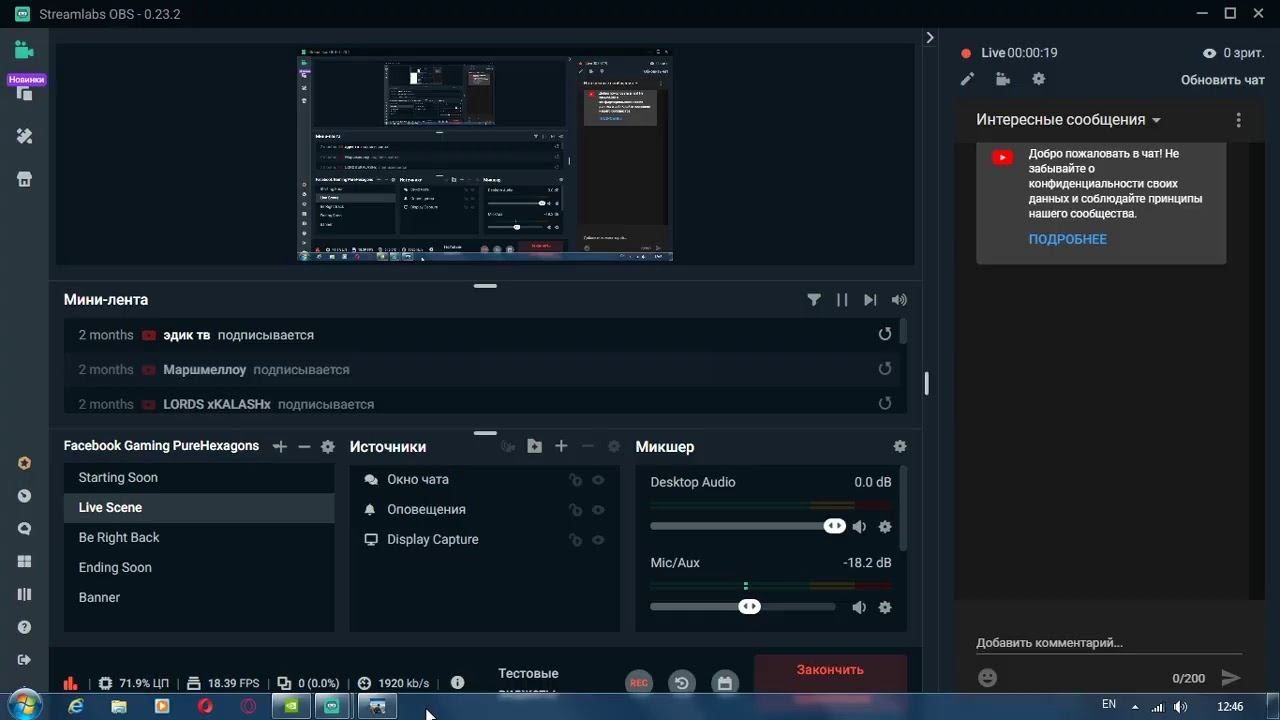Click the replay buffer icon
This screenshot has width=1280, height=720.
[682, 683]
